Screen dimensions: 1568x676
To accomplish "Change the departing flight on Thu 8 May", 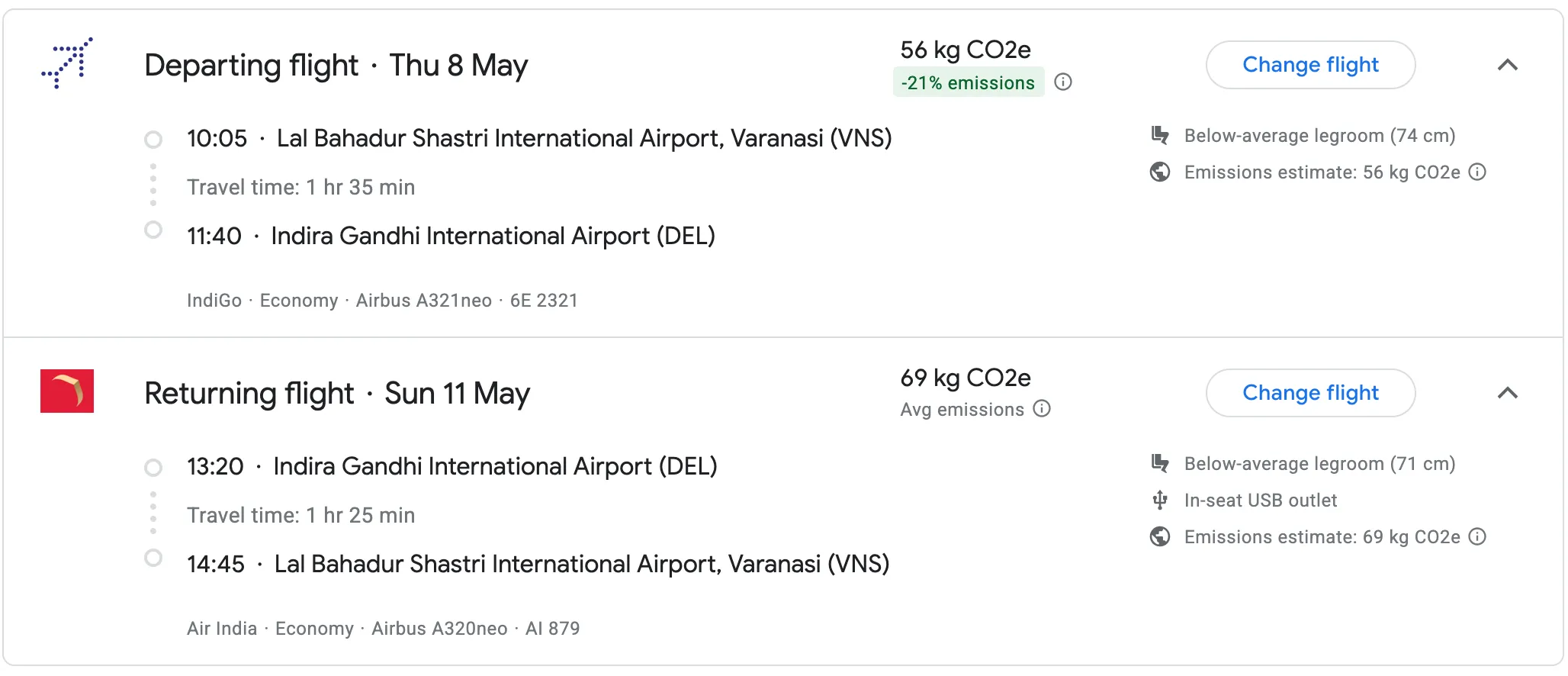I will click(x=1310, y=65).
